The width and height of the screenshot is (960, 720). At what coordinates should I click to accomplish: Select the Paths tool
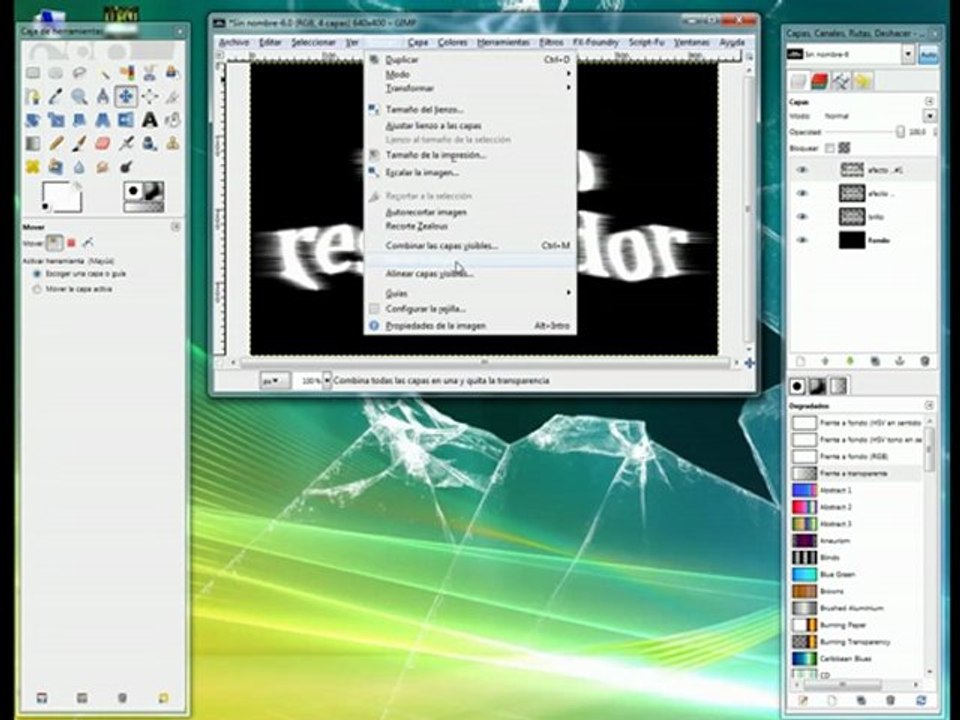coord(33,96)
